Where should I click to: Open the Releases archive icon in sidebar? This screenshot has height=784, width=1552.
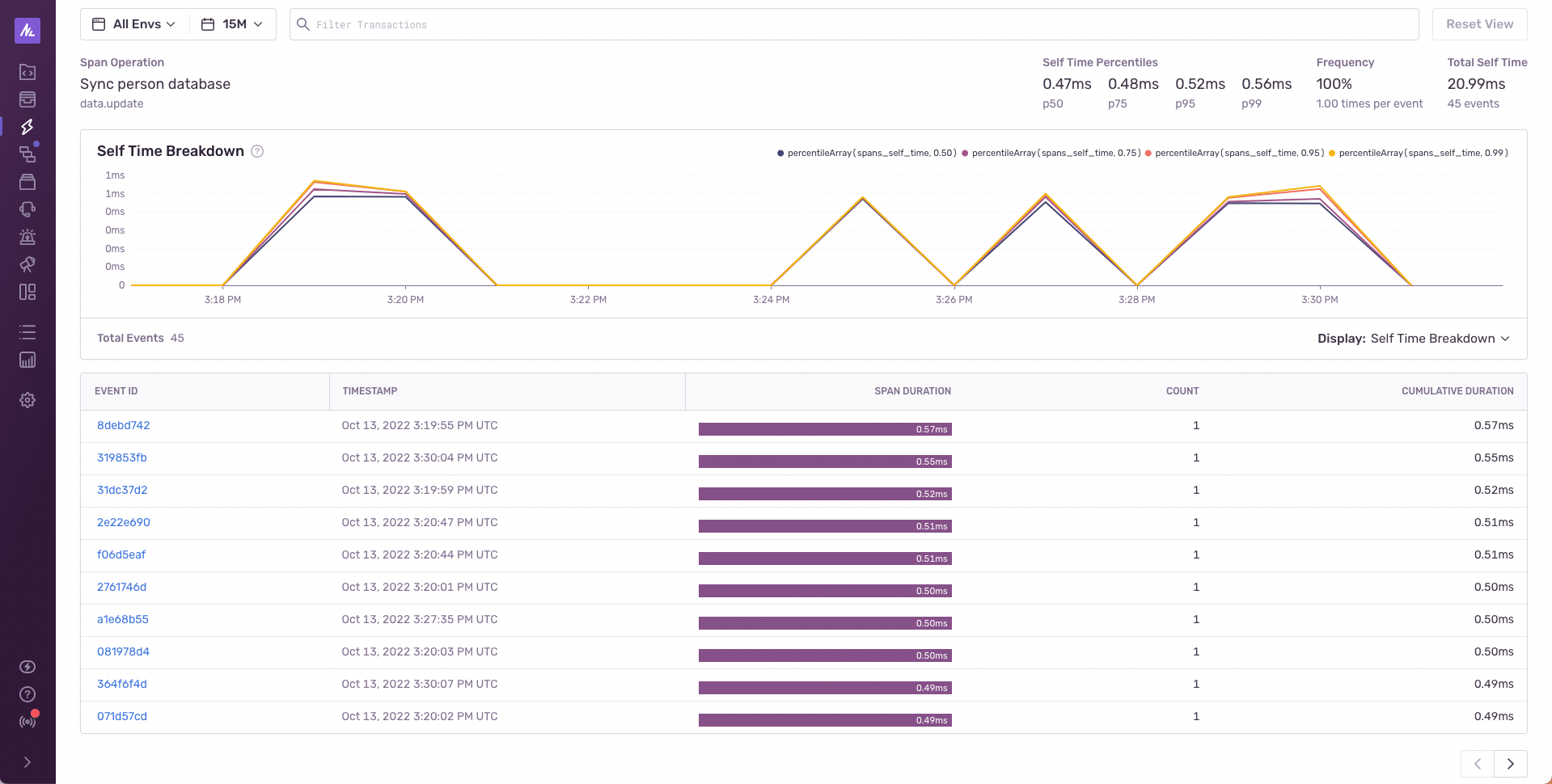(27, 182)
